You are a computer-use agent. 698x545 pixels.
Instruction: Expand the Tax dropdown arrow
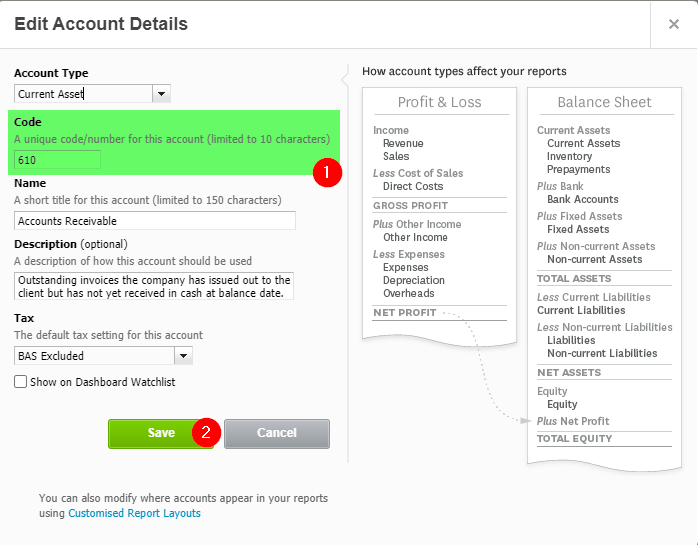183,356
